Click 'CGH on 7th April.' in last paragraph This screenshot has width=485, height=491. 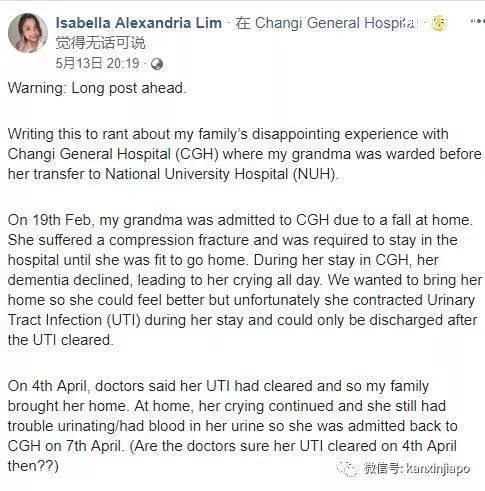[66, 446]
